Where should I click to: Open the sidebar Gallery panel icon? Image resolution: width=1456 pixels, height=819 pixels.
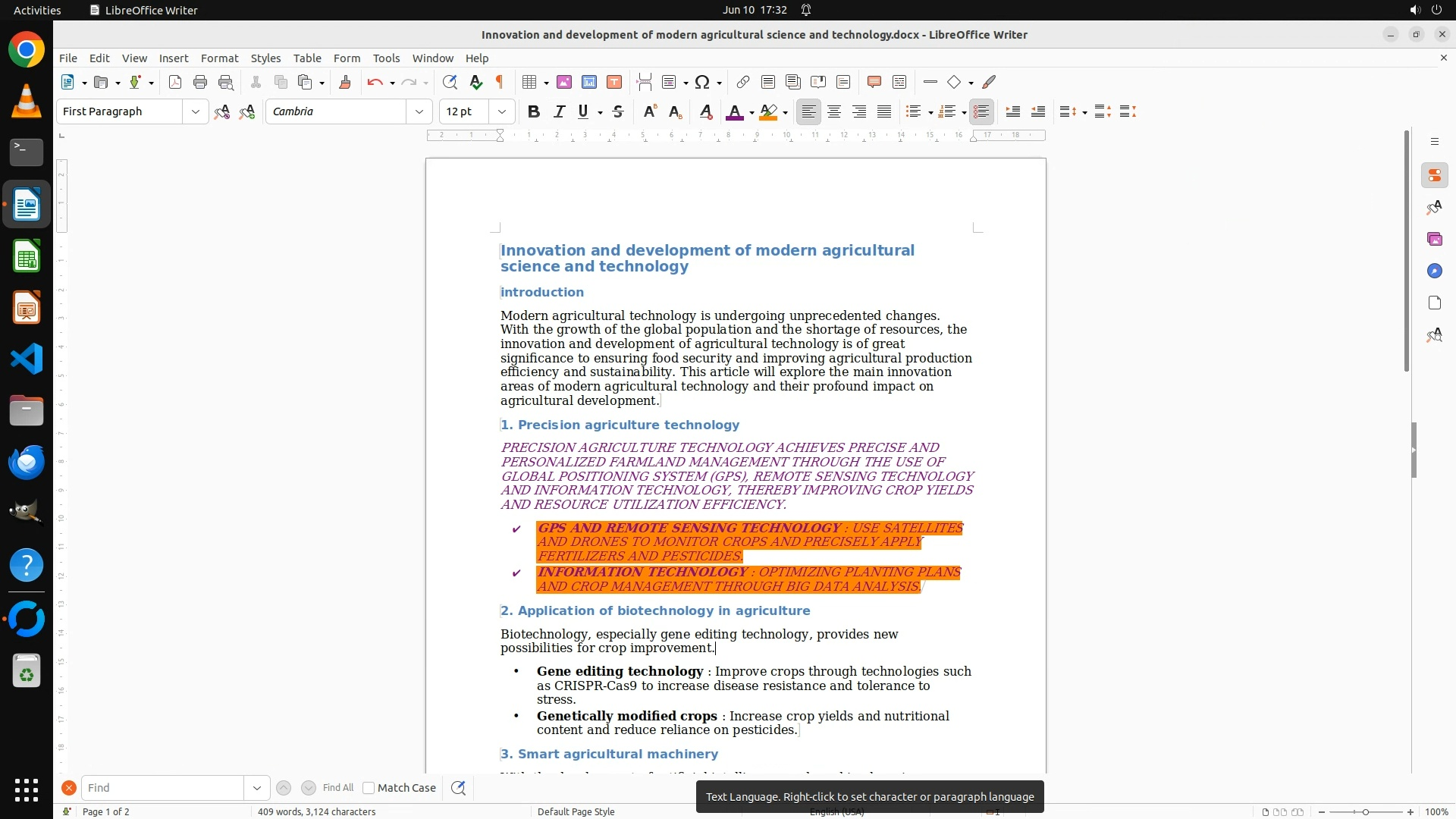tap(1434, 240)
